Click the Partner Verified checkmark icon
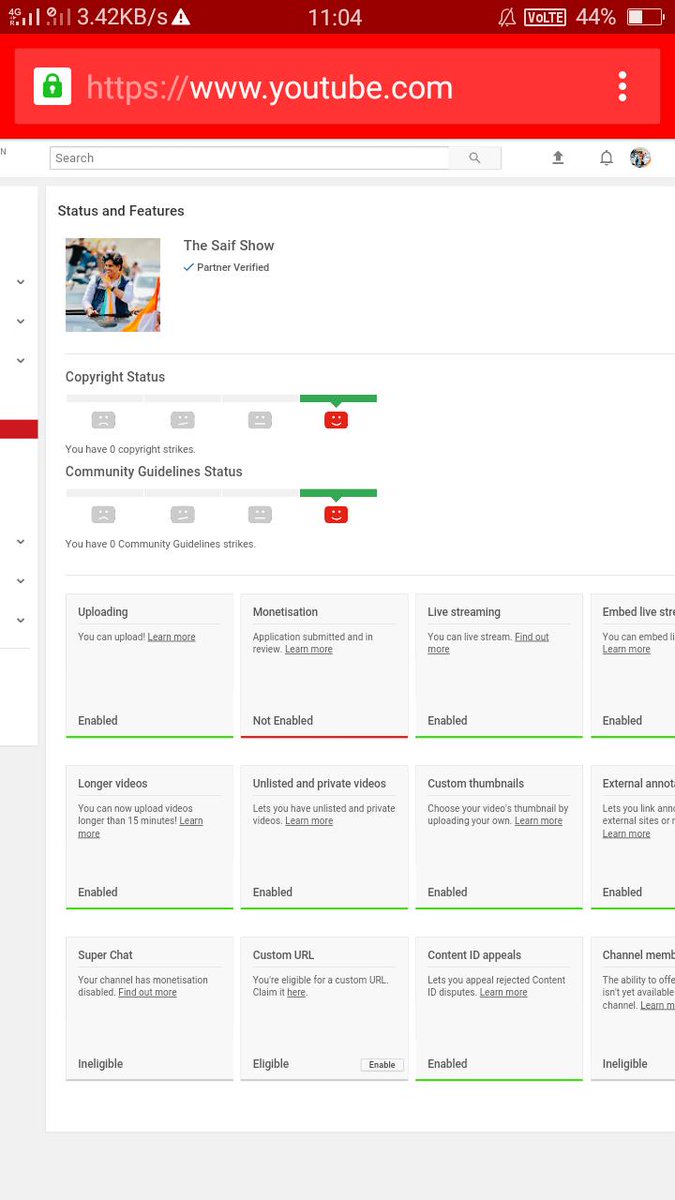The height and width of the screenshot is (1200, 675). click(188, 267)
